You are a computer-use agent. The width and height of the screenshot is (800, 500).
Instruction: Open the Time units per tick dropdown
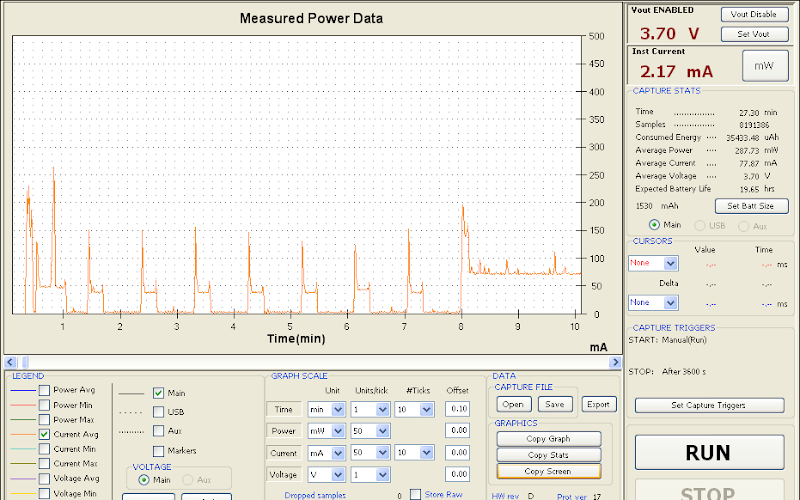370,410
